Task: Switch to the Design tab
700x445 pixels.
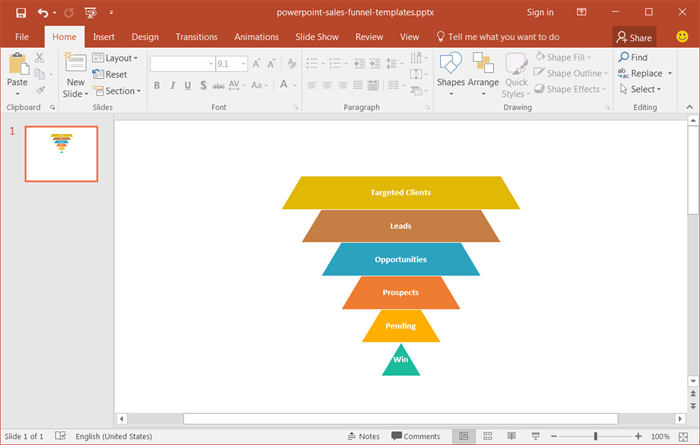Action: coord(145,37)
